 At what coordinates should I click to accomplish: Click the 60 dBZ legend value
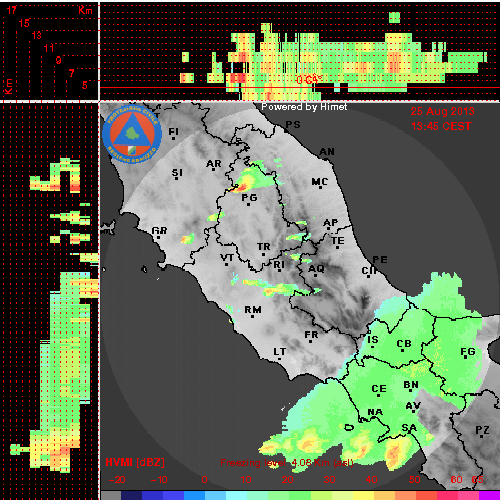pyautogui.click(x=456, y=480)
